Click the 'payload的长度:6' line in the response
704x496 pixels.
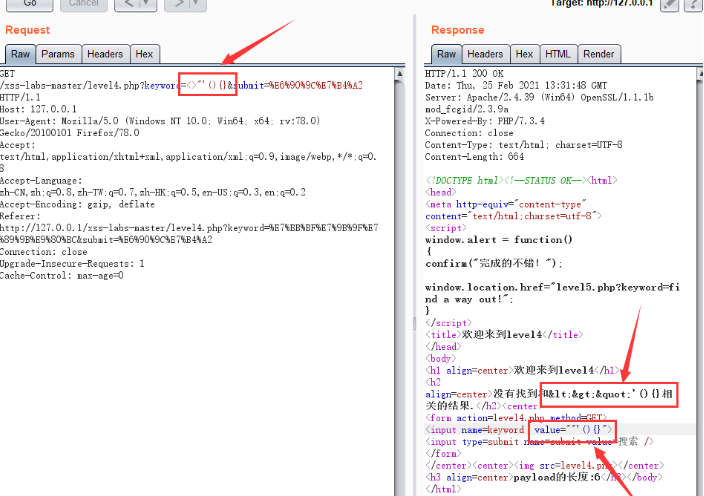click(544, 477)
